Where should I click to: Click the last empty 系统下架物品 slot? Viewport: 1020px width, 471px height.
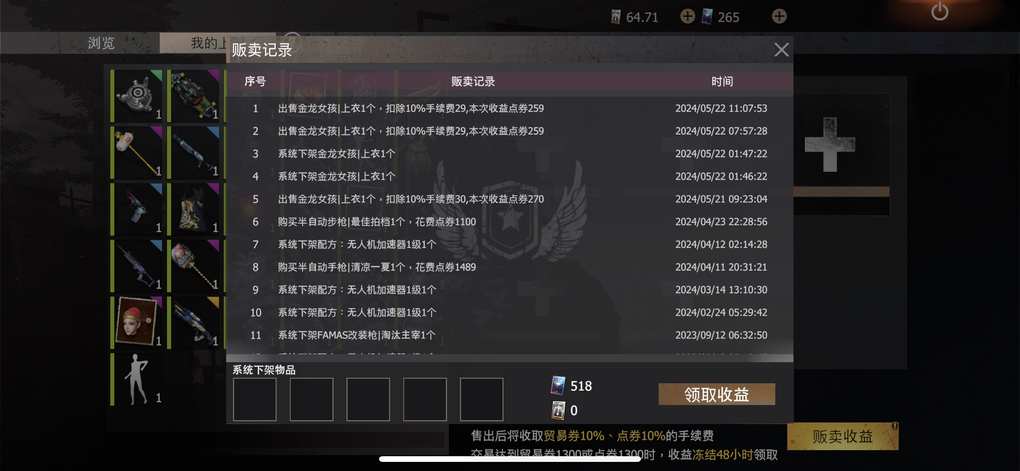pyautogui.click(x=481, y=399)
